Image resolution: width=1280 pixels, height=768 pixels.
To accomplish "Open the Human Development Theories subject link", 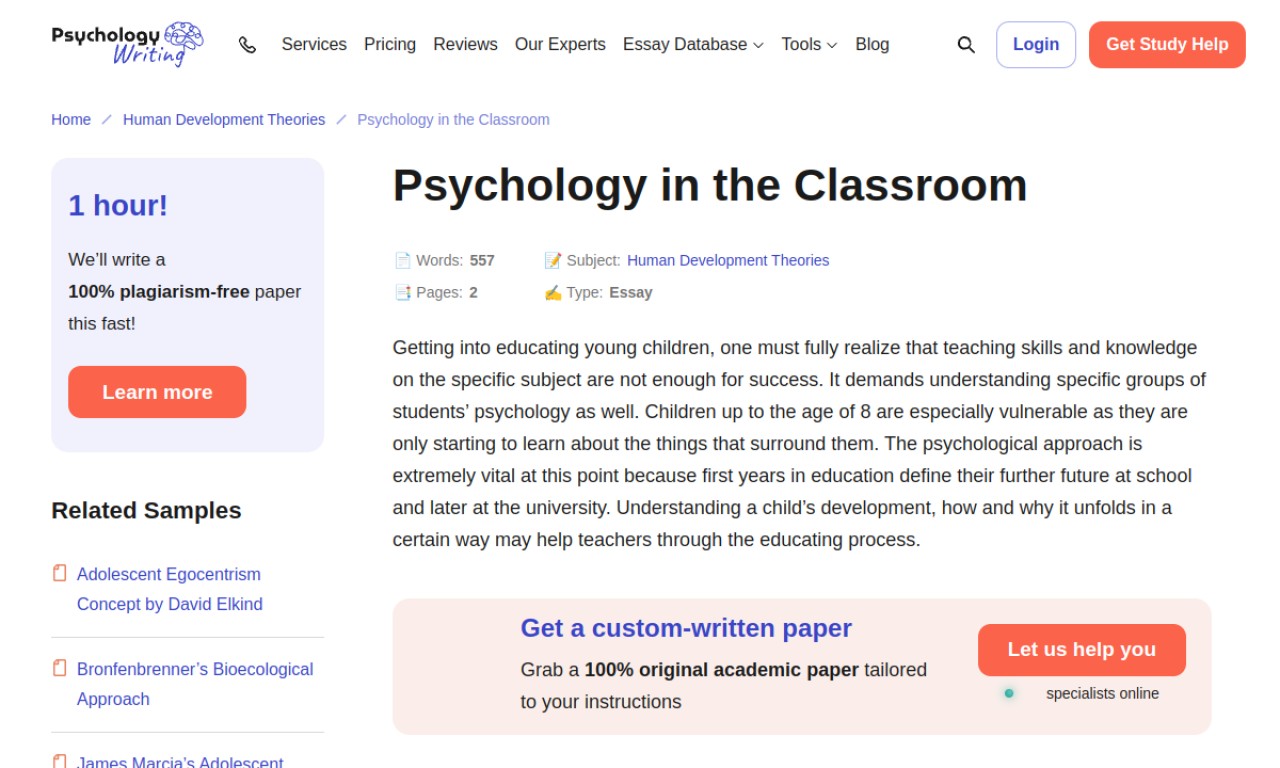I will (728, 260).
